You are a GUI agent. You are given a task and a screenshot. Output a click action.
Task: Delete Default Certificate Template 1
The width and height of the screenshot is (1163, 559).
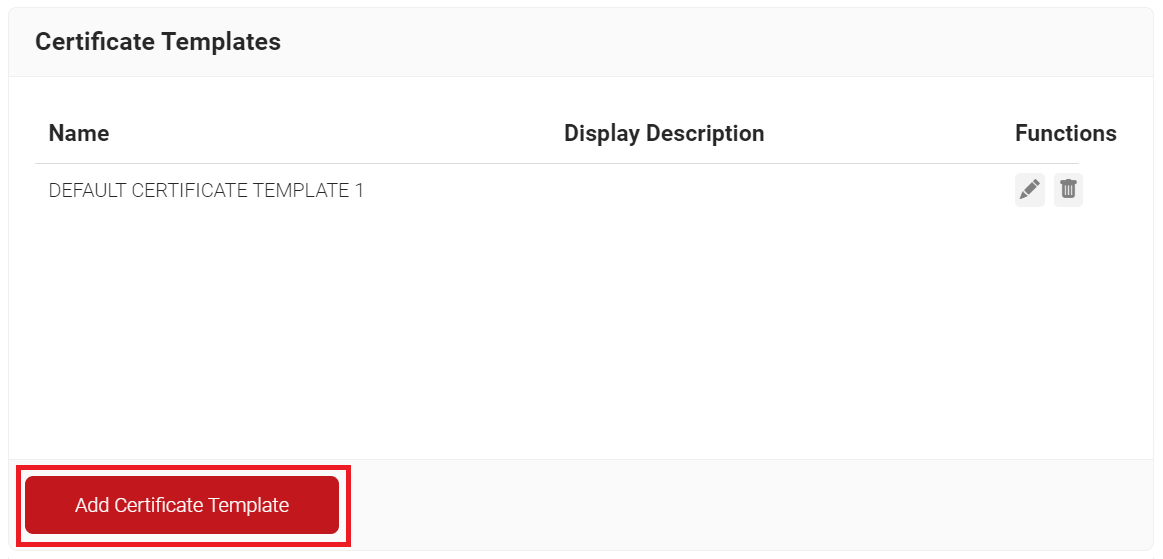[x=1068, y=189]
